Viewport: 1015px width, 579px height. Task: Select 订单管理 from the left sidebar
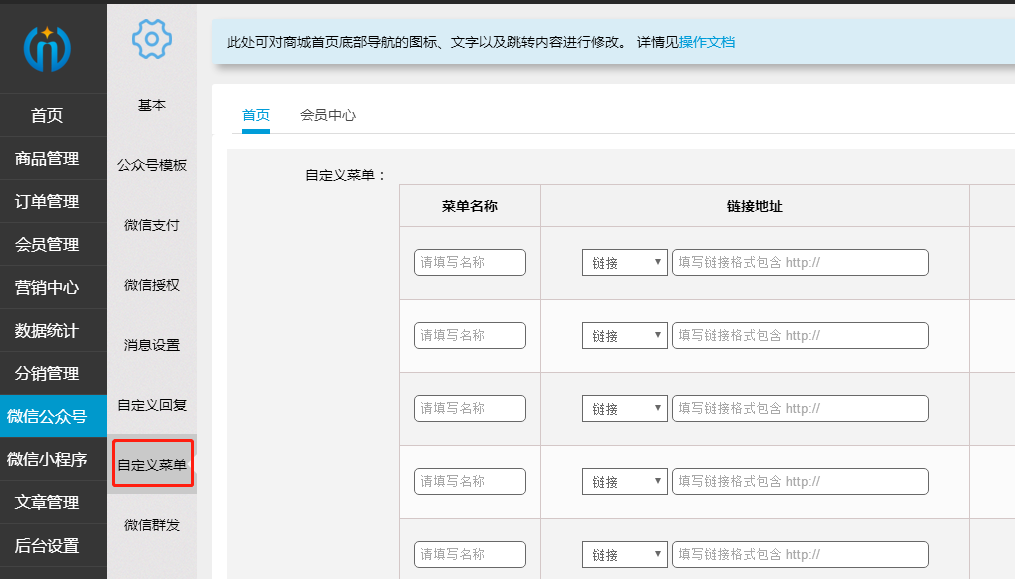point(48,201)
